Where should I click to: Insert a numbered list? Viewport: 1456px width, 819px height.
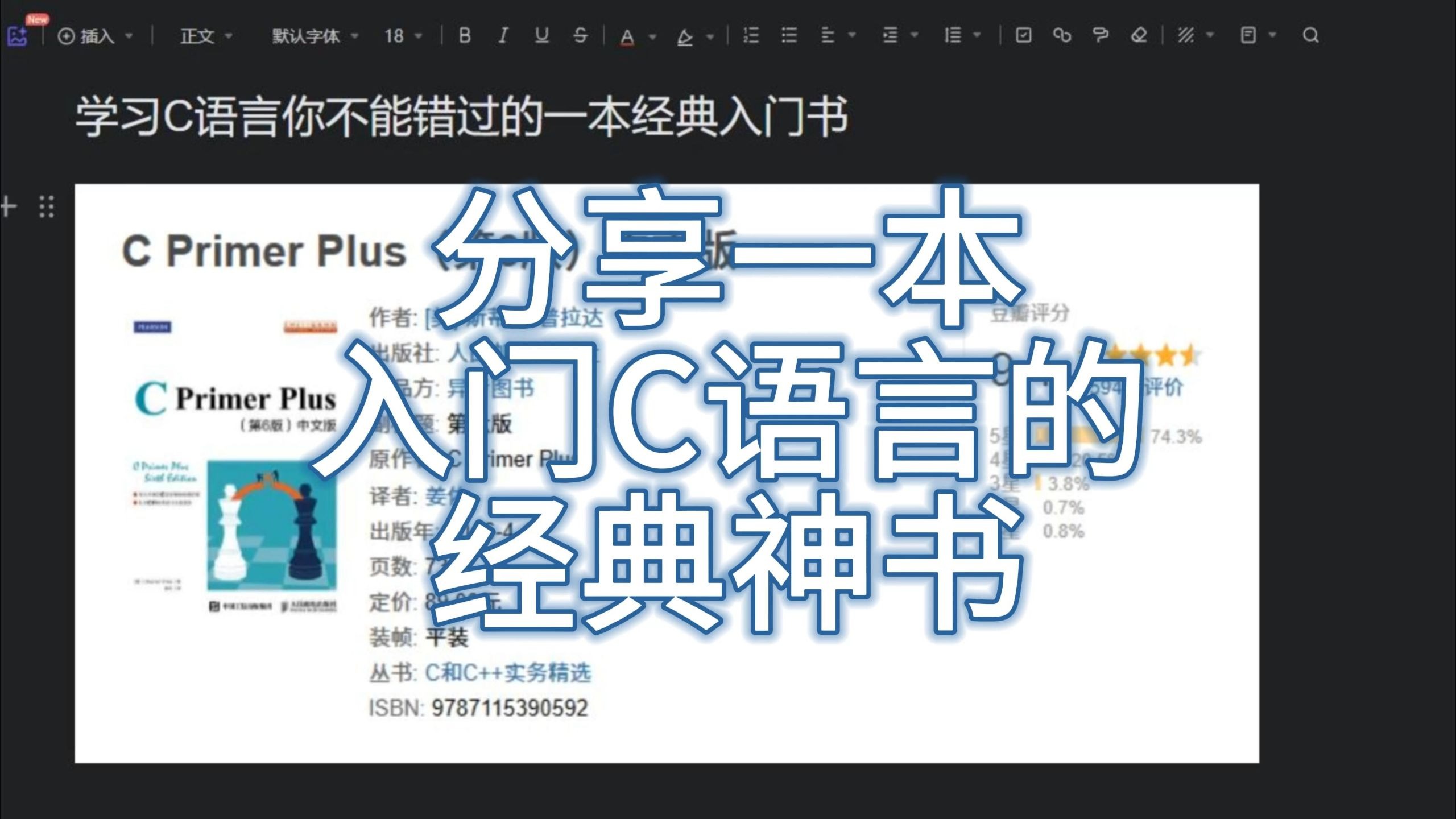click(x=751, y=36)
